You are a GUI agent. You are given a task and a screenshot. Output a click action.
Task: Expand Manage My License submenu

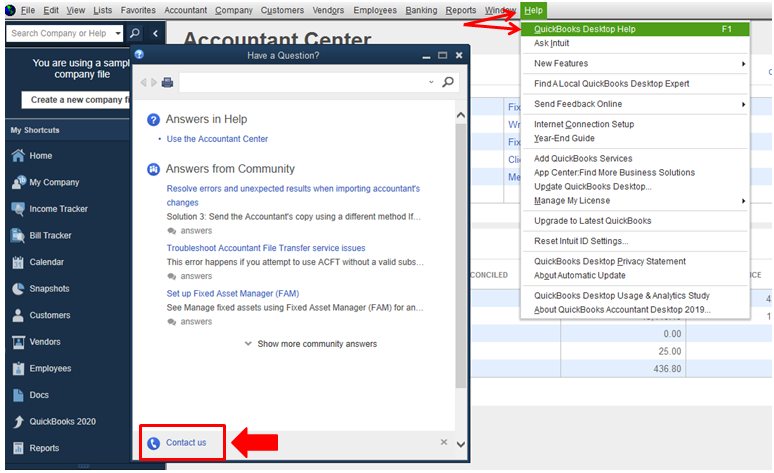click(743, 201)
